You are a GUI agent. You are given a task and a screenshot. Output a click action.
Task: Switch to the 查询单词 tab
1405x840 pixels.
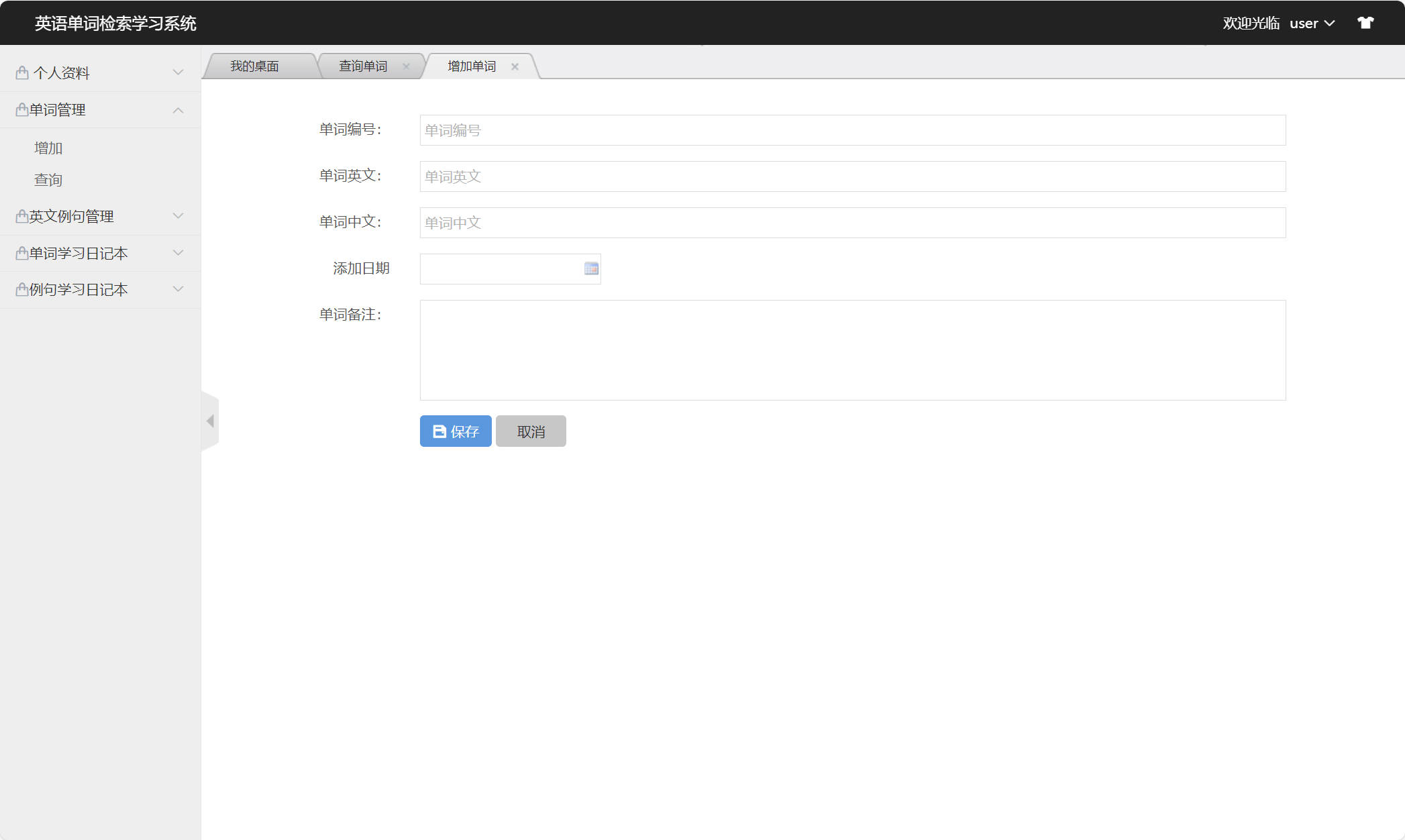tap(363, 66)
